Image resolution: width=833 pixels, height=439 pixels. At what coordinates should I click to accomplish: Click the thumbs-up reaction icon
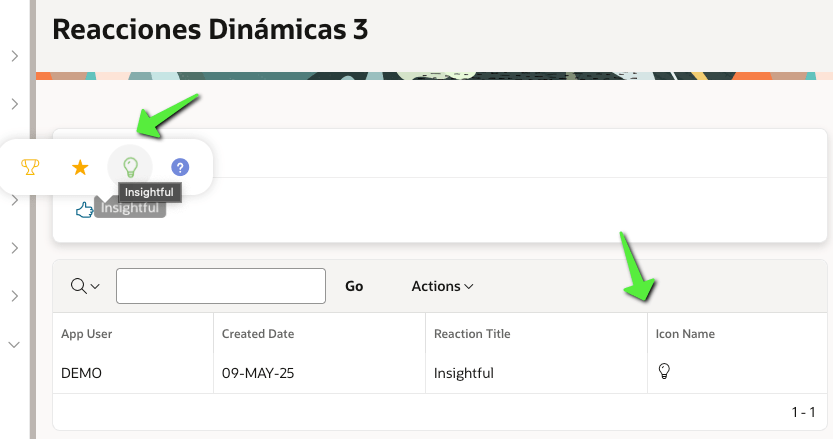click(84, 209)
